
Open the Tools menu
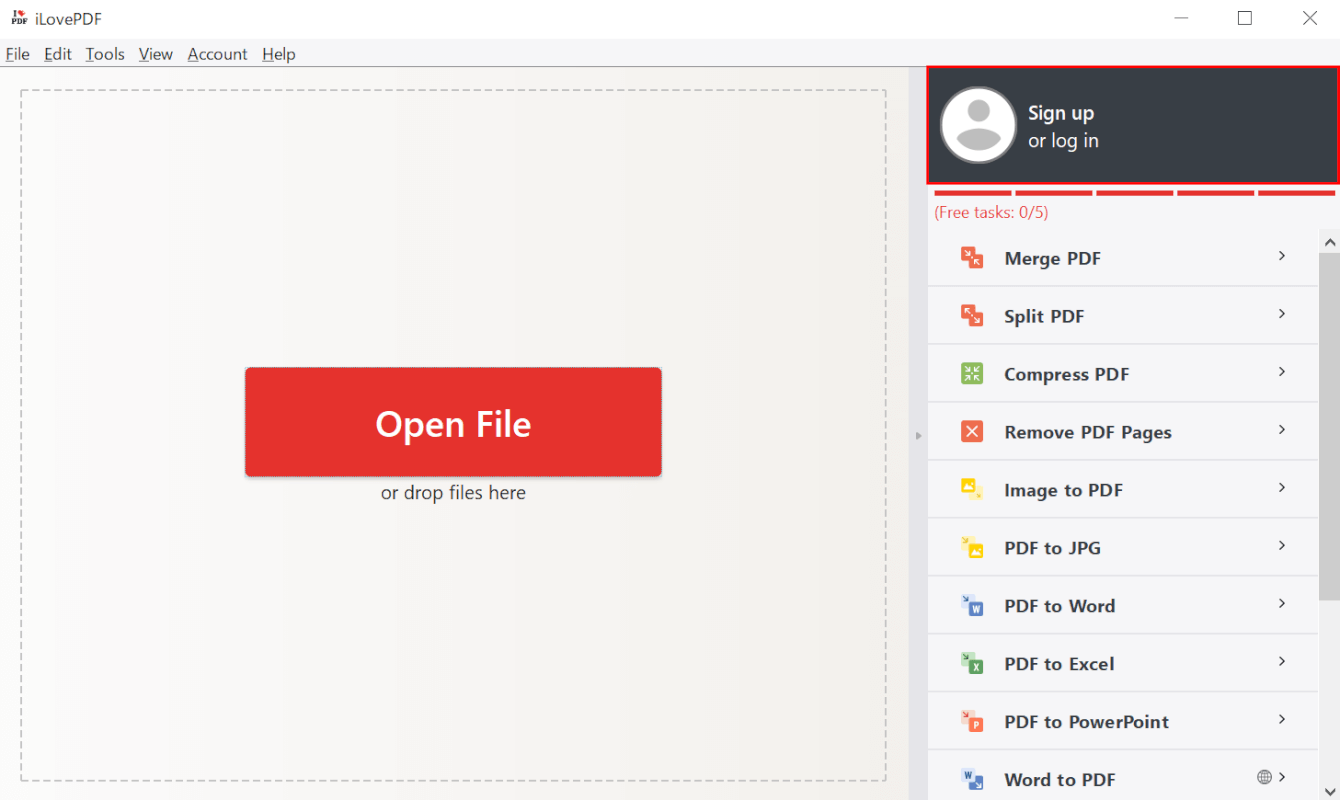[x=105, y=54]
